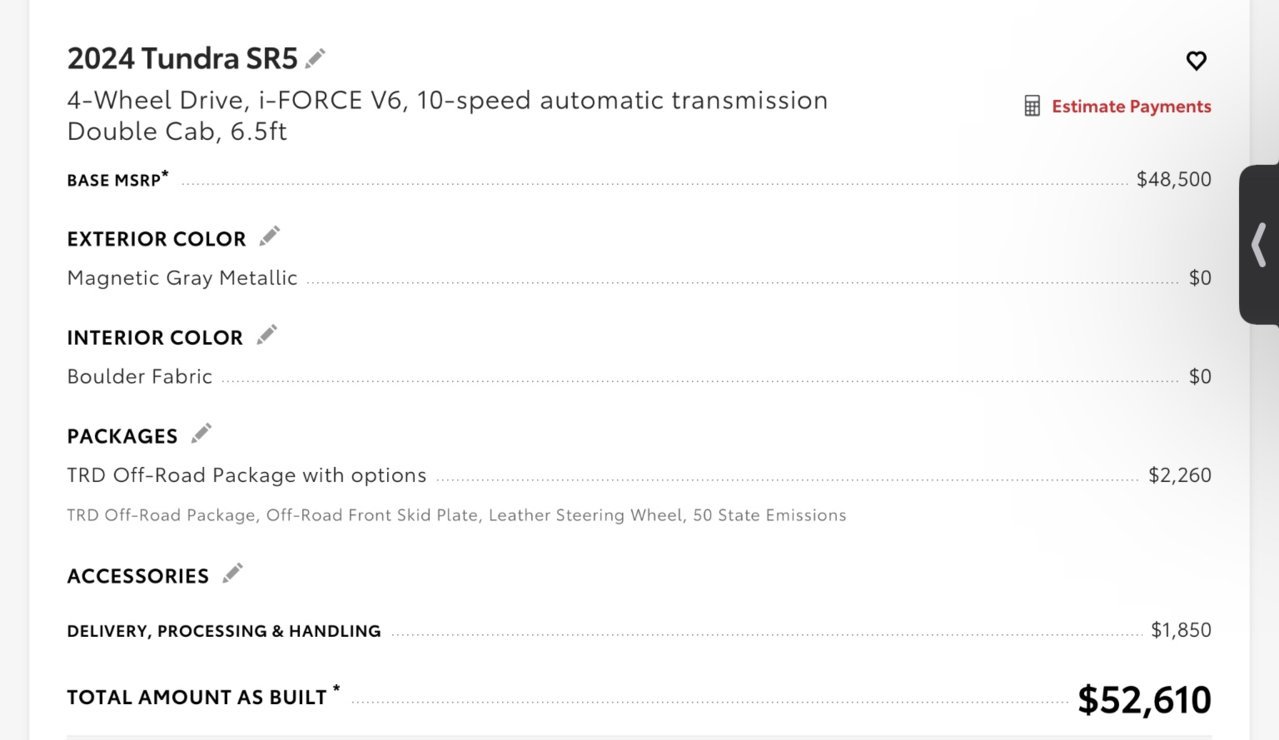The height and width of the screenshot is (740, 1279).
Task: Click the calculator icon beside Estimate Payments
Action: (x=1032, y=106)
